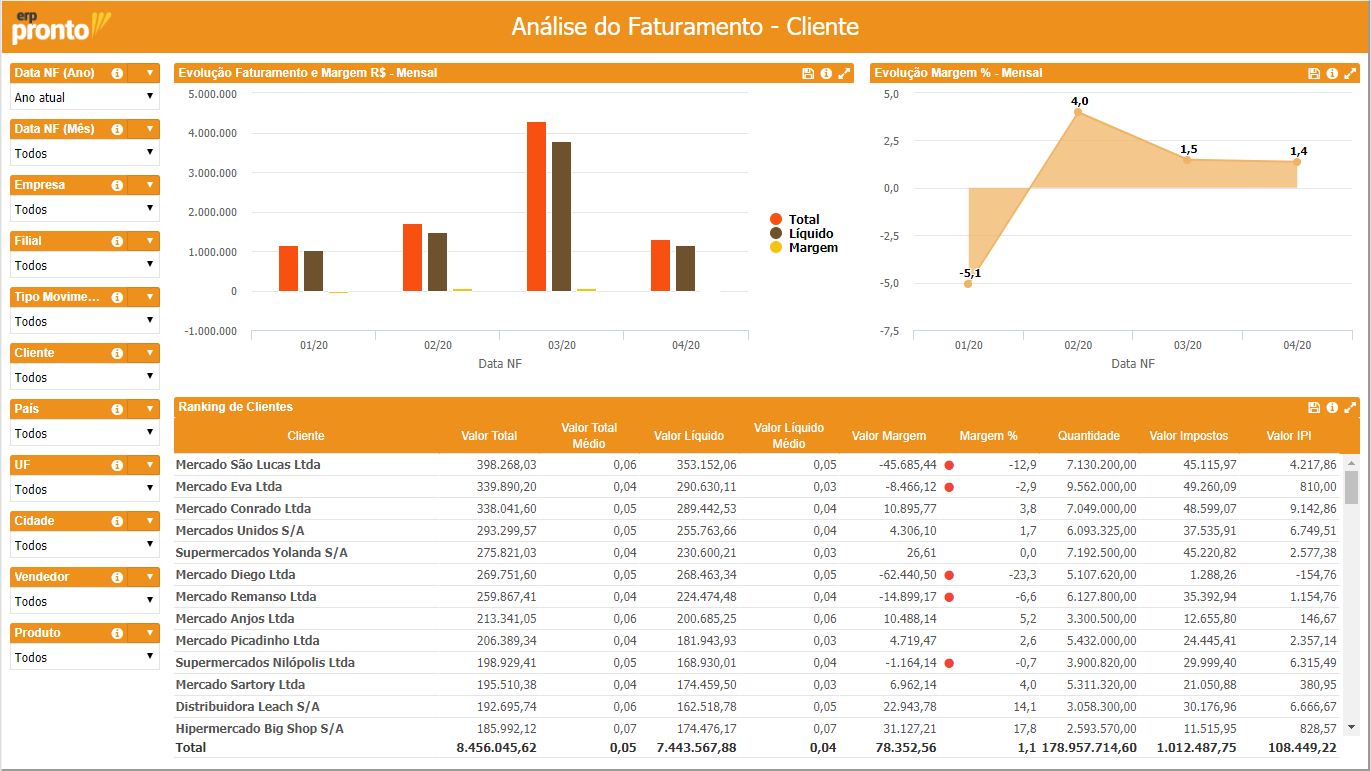Expand the Ranking de Clientes table fullscreen
The image size is (1371, 771).
(x=1350, y=408)
